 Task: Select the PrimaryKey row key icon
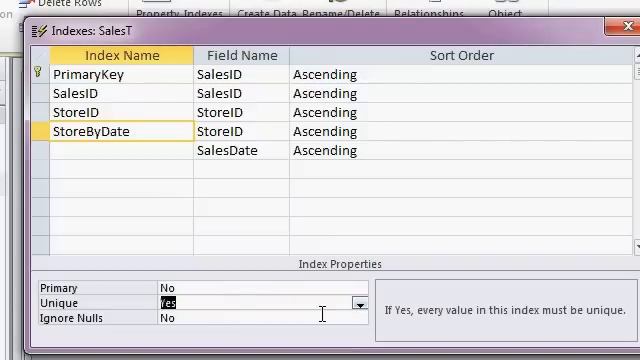coord(38,72)
